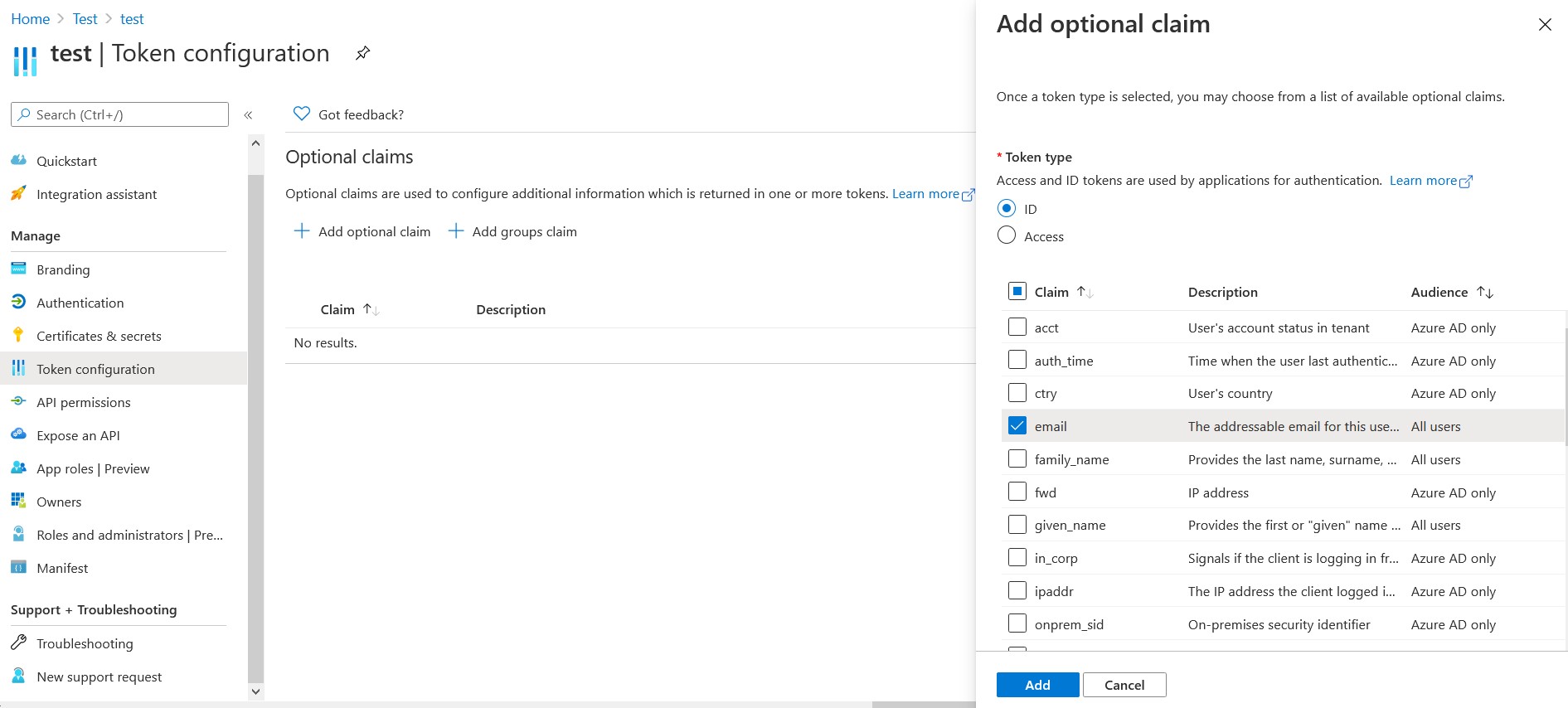Click the Manifest icon in sidebar
The width and height of the screenshot is (1568, 708).
18,568
